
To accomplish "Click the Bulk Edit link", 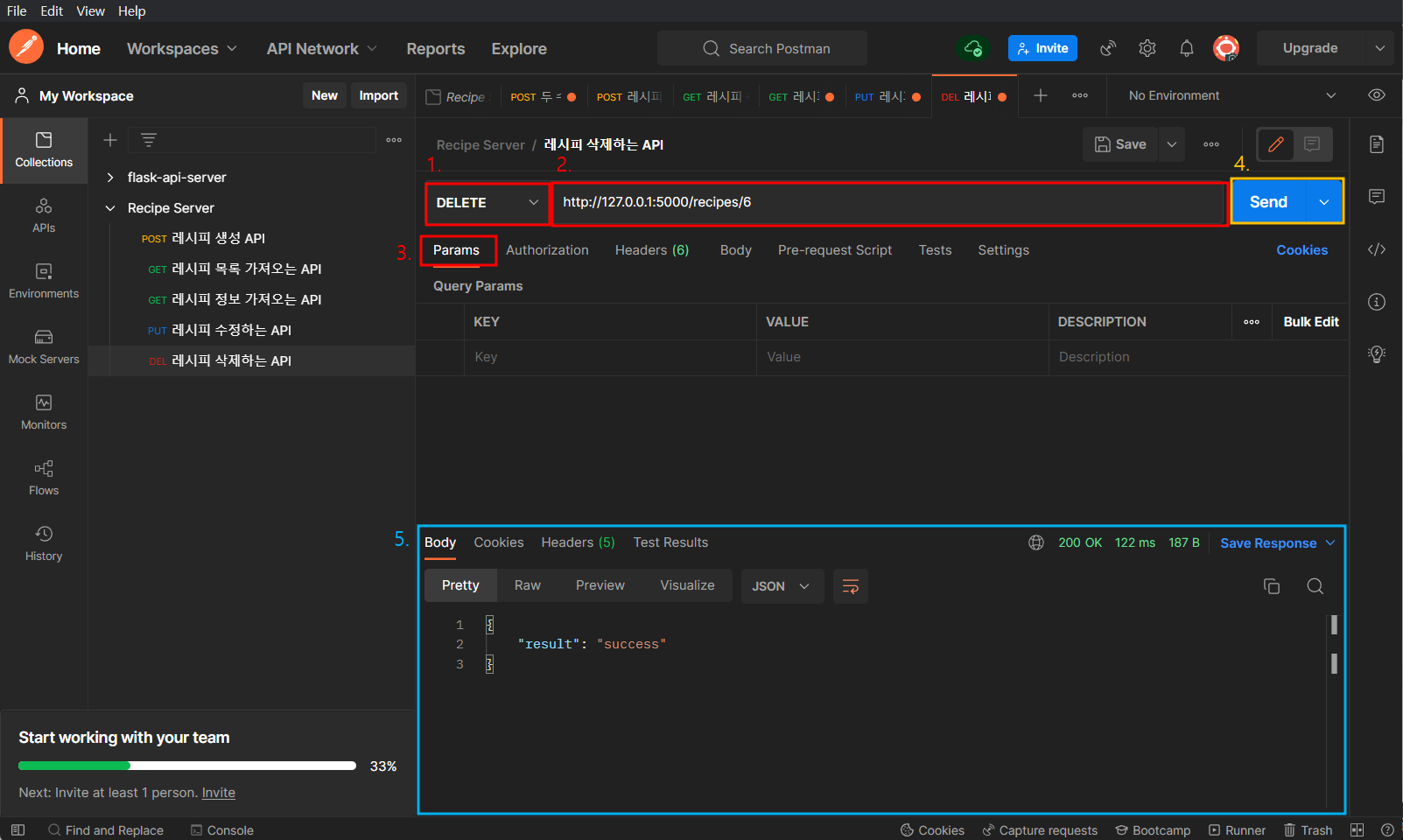I will 1311,322.
